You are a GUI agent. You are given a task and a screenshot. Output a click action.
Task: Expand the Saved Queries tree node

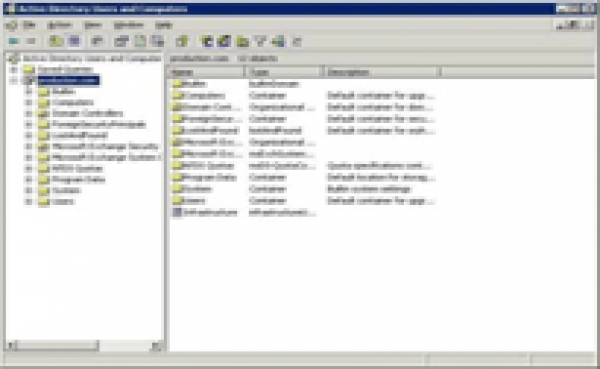pos(14,70)
